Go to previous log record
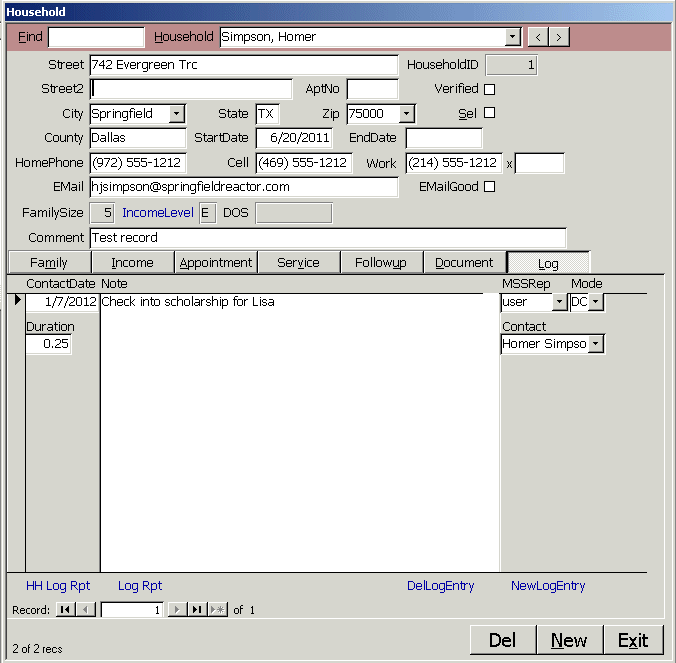 (x=86, y=609)
